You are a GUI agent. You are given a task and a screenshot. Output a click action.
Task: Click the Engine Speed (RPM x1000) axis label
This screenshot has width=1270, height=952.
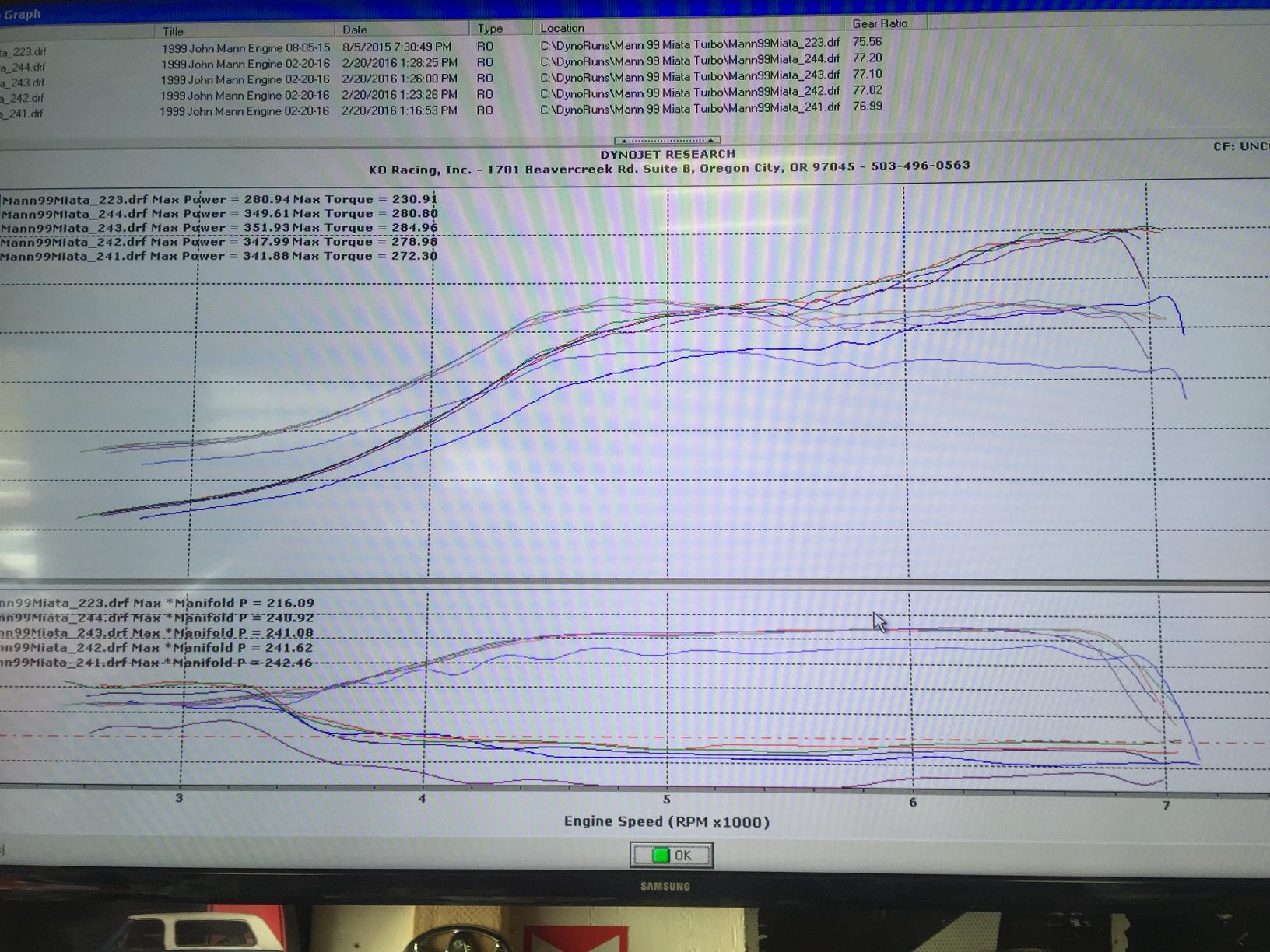pos(666,821)
